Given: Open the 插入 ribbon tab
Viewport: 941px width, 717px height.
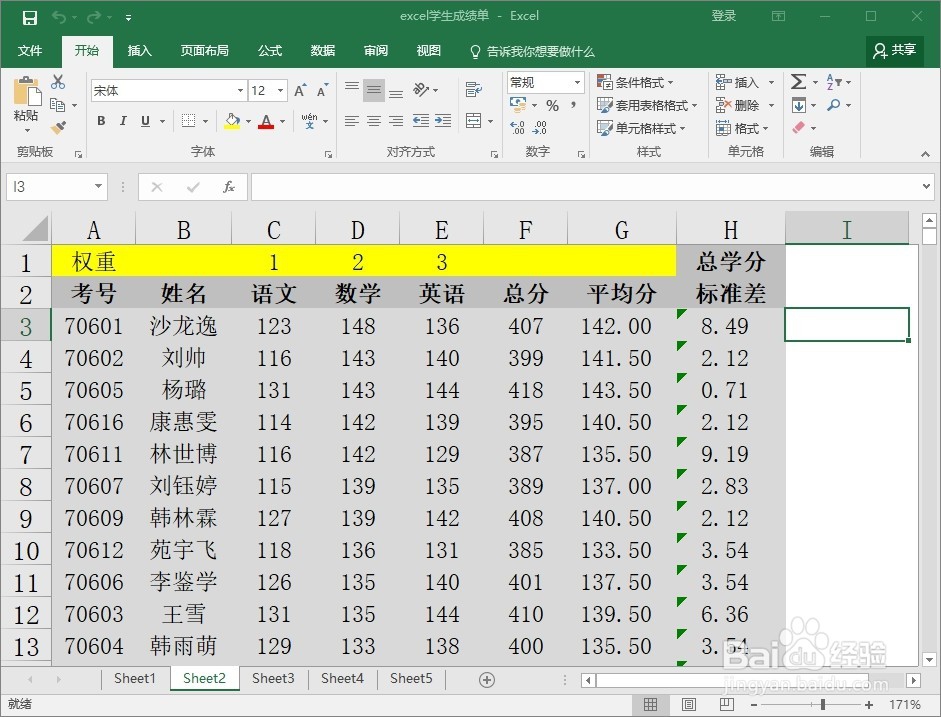Looking at the screenshot, I should tap(139, 51).
